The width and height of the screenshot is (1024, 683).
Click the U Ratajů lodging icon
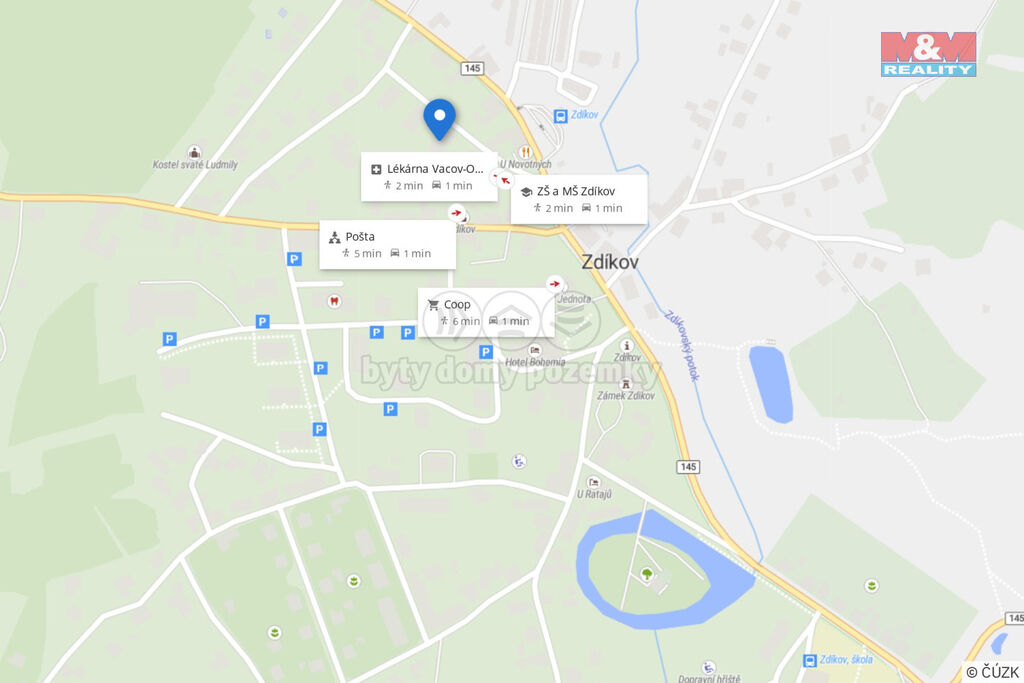tap(594, 483)
